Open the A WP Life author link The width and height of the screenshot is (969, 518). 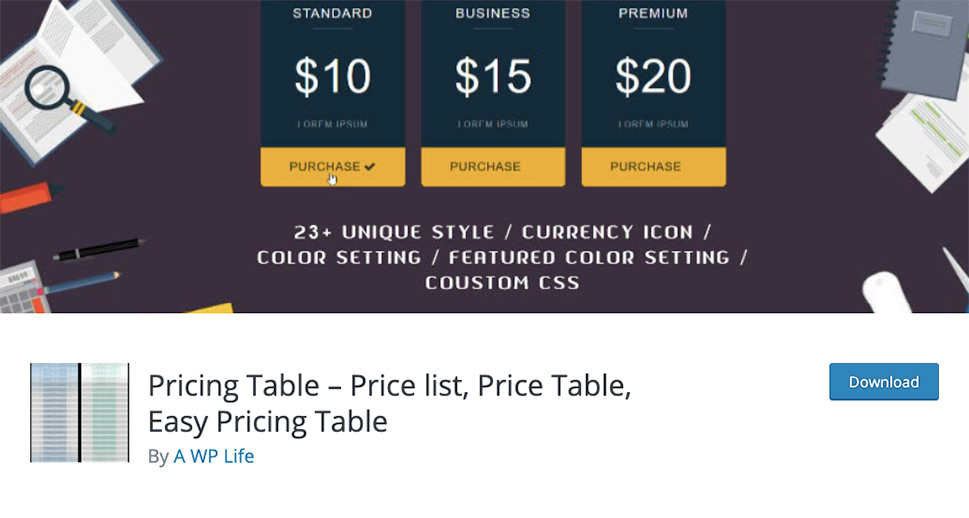click(x=214, y=456)
